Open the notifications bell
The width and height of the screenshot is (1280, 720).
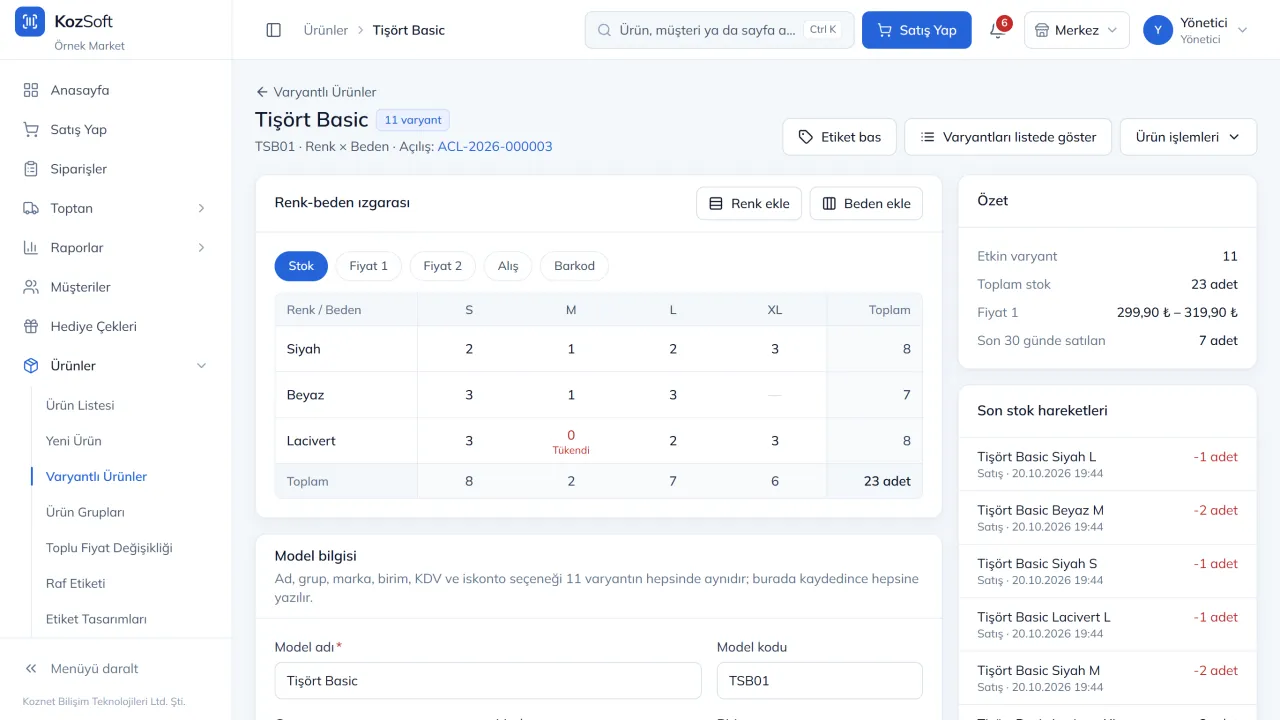[997, 30]
